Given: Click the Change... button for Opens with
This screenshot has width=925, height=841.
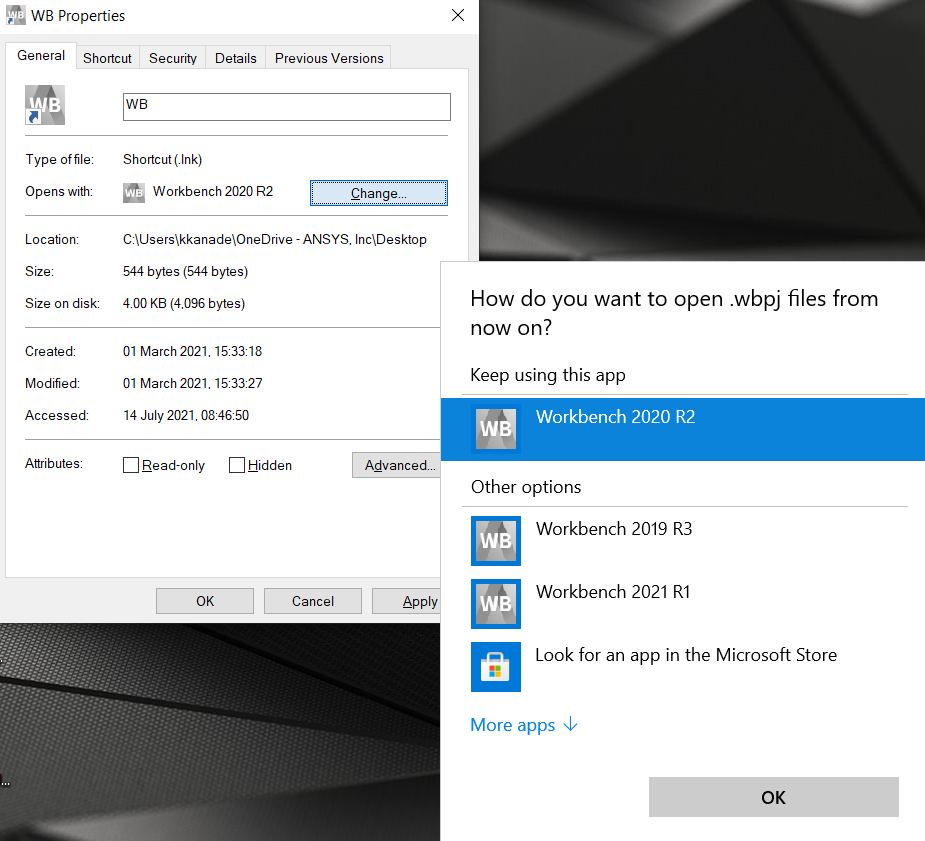Looking at the screenshot, I should tap(379, 193).
